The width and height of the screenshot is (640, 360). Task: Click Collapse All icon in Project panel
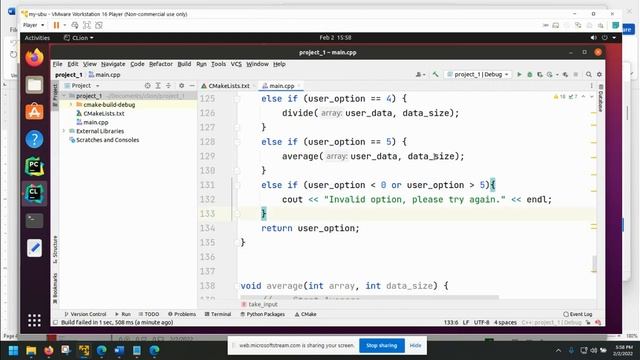point(168,86)
